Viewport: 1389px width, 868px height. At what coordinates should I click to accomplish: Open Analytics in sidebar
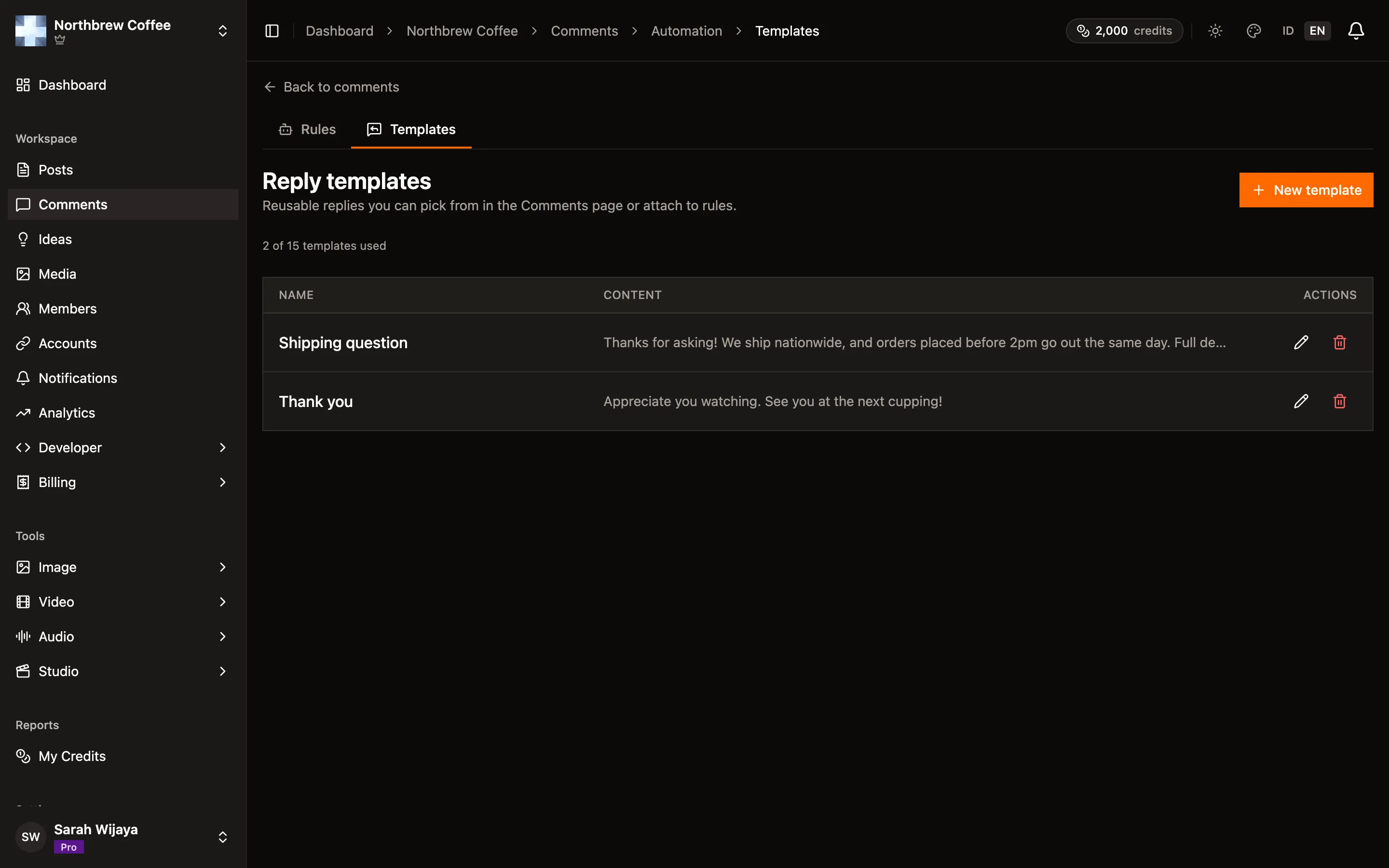point(123,413)
